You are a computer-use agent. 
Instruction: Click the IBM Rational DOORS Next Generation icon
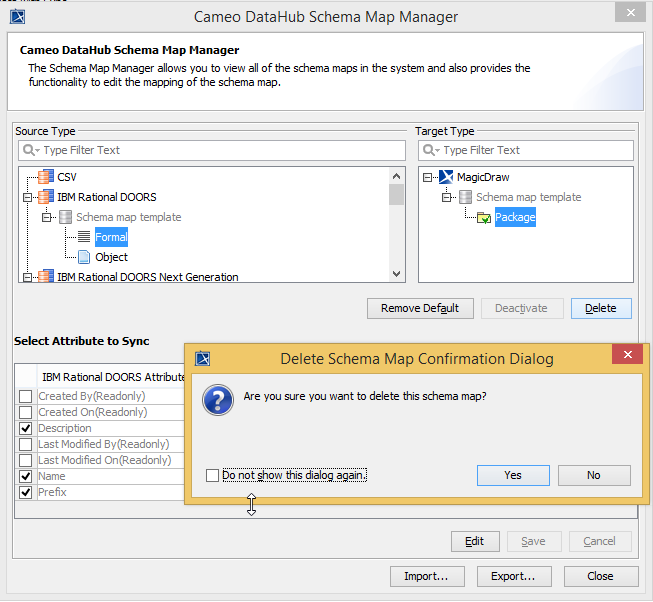[46, 277]
